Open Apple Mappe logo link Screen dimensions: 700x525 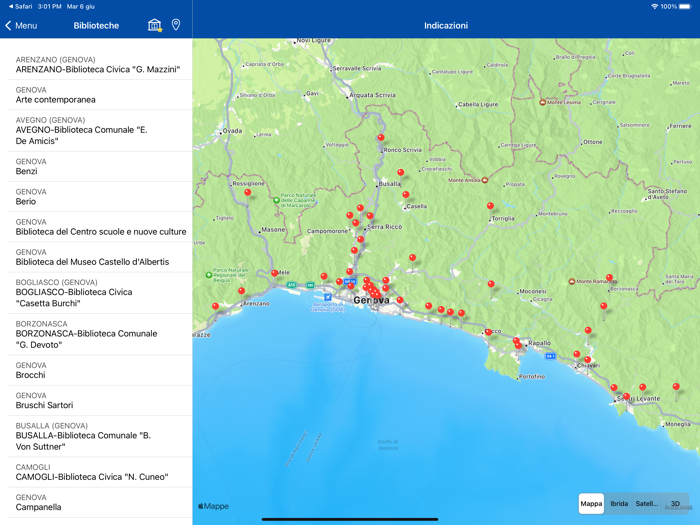tap(213, 506)
